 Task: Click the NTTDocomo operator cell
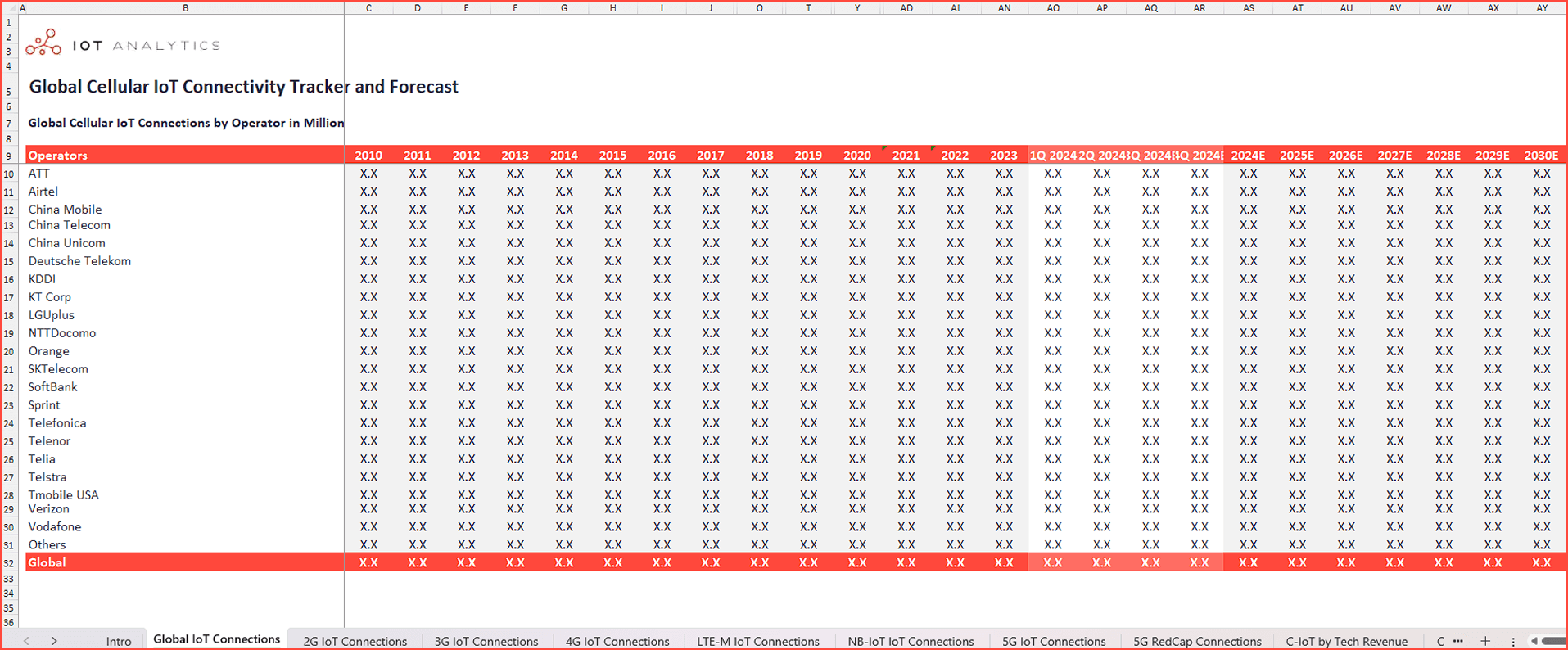(x=185, y=333)
